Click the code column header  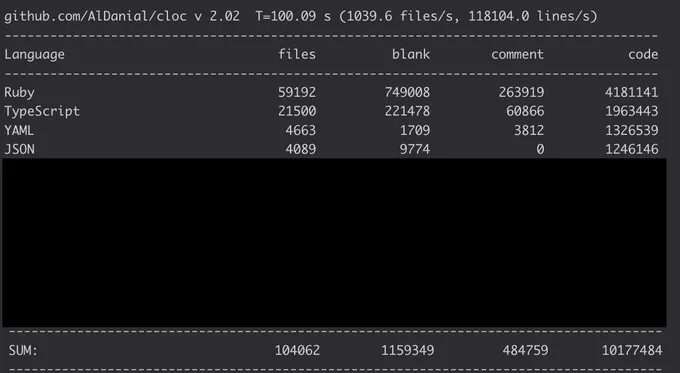tap(643, 54)
